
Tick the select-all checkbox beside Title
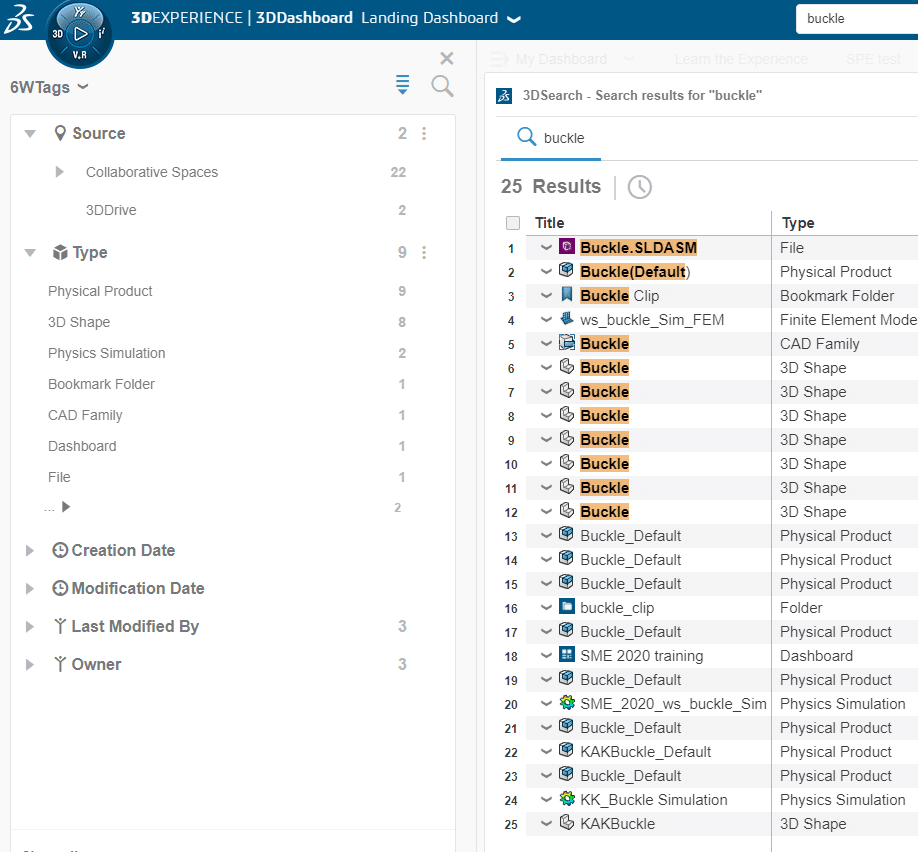point(513,223)
